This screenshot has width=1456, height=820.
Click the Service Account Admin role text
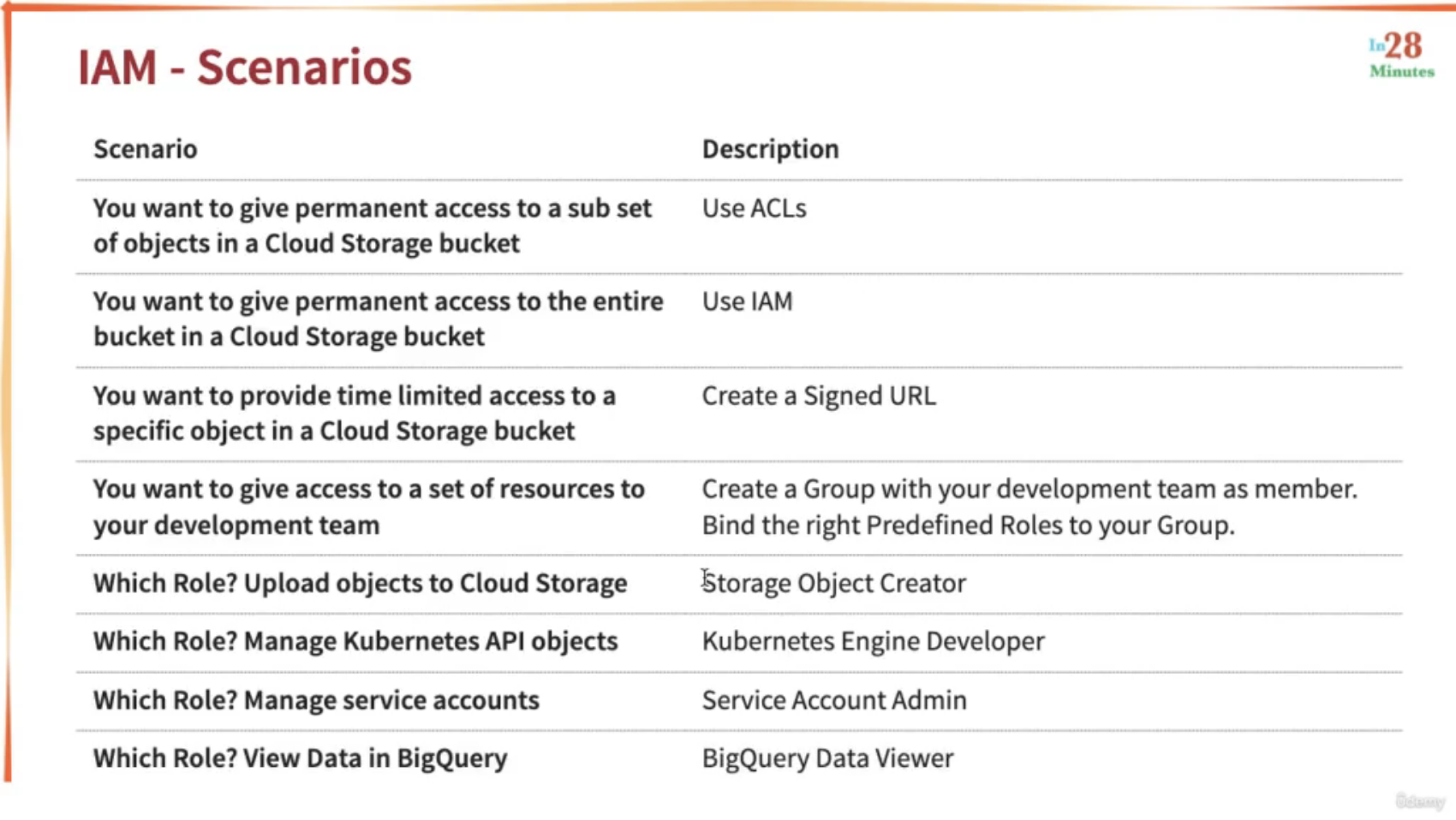(834, 700)
